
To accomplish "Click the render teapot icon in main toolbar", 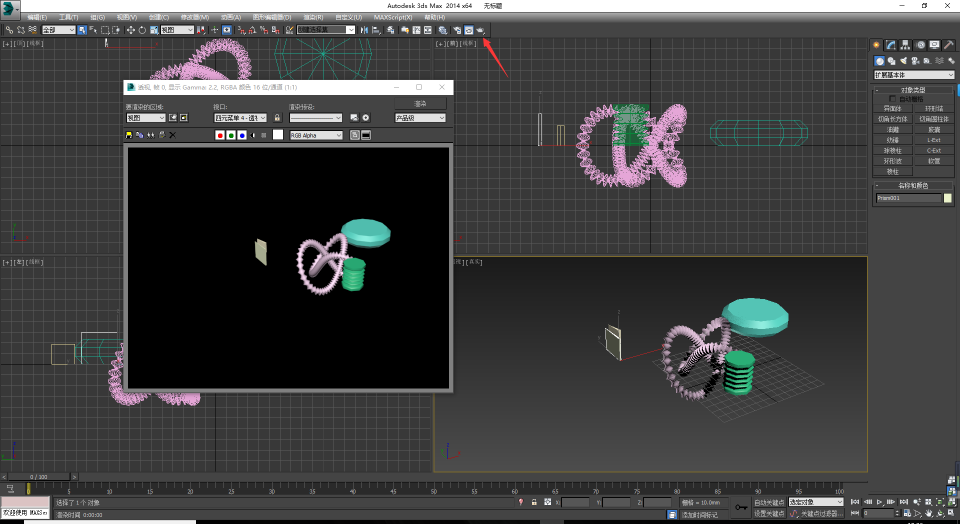I will tap(480, 30).
